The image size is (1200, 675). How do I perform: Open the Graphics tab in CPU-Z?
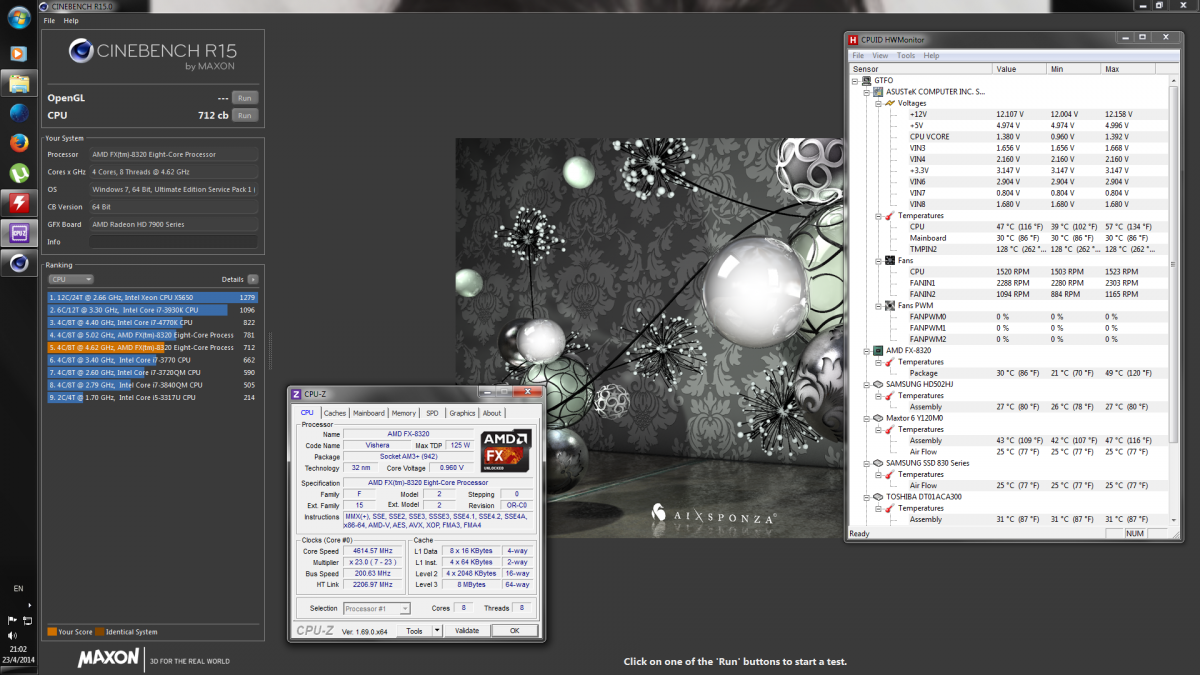(462, 413)
